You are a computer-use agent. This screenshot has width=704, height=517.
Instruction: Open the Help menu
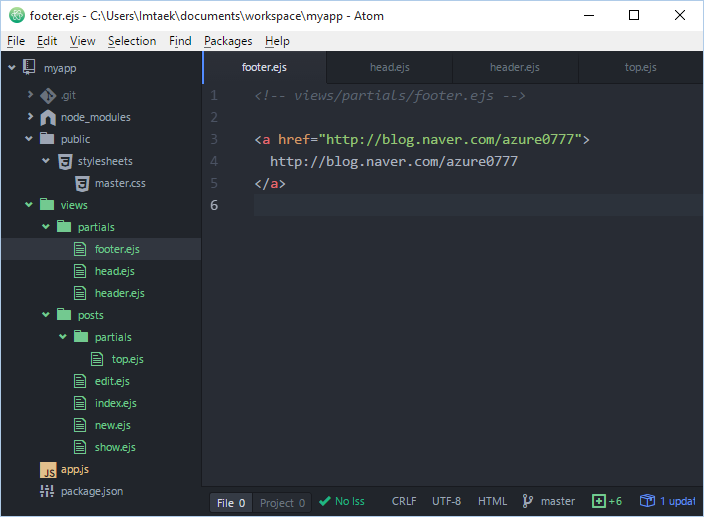click(277, 41)
